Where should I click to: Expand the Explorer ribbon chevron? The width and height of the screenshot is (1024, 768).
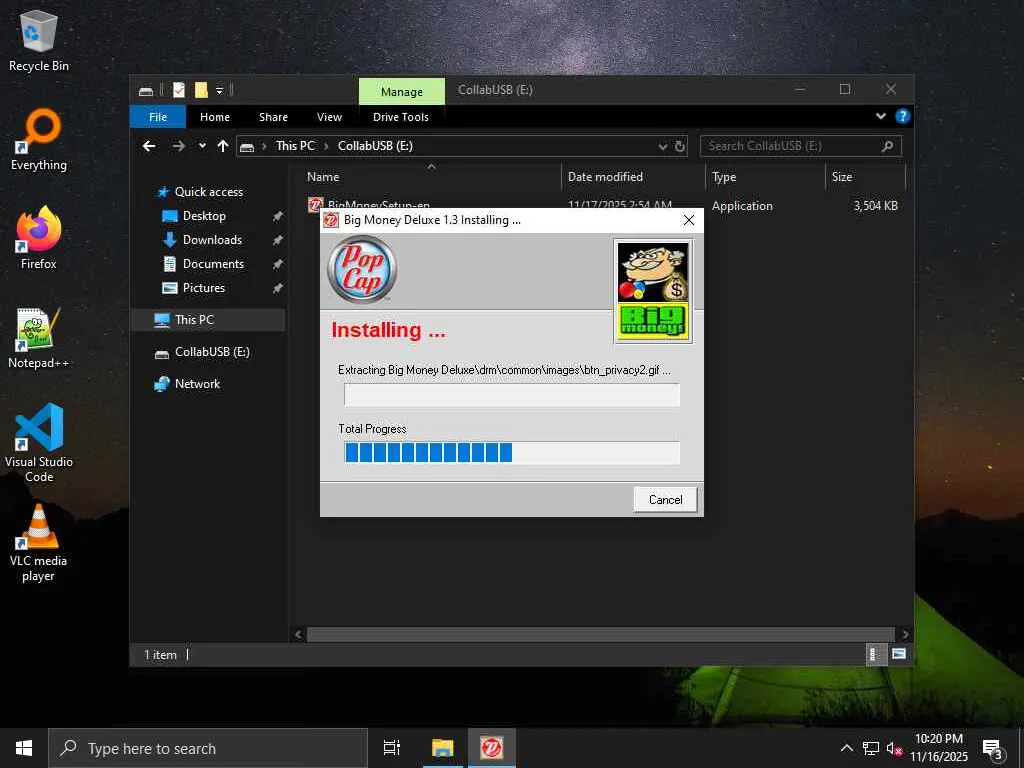[881, 116]
